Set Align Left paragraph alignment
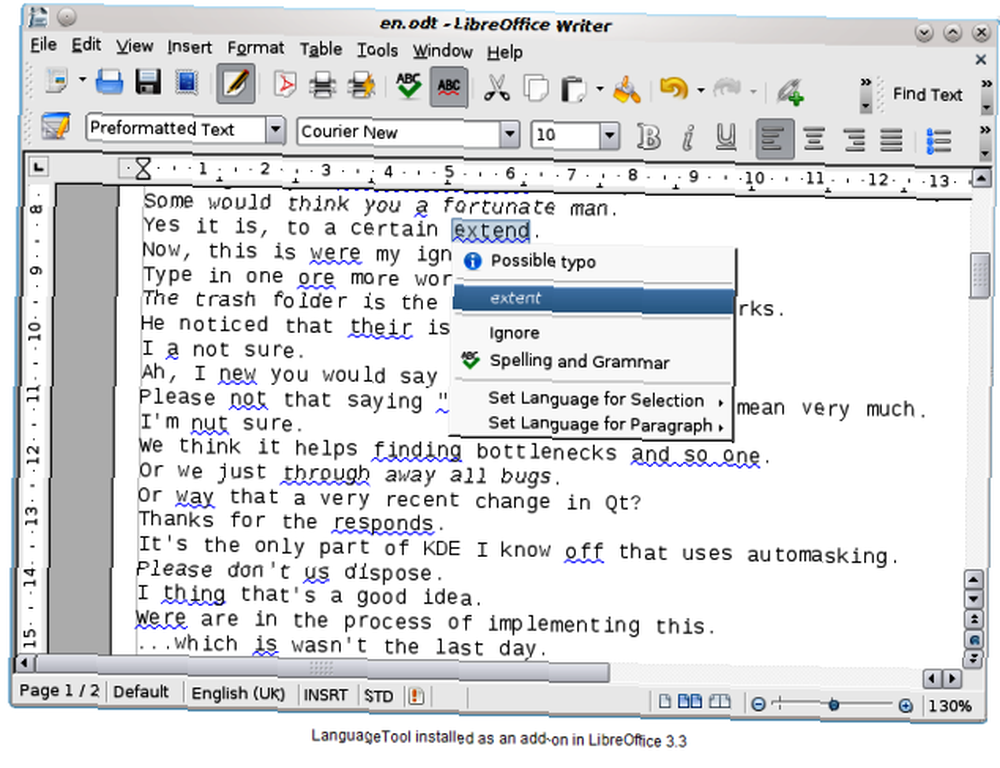 [x=774, y=138]
